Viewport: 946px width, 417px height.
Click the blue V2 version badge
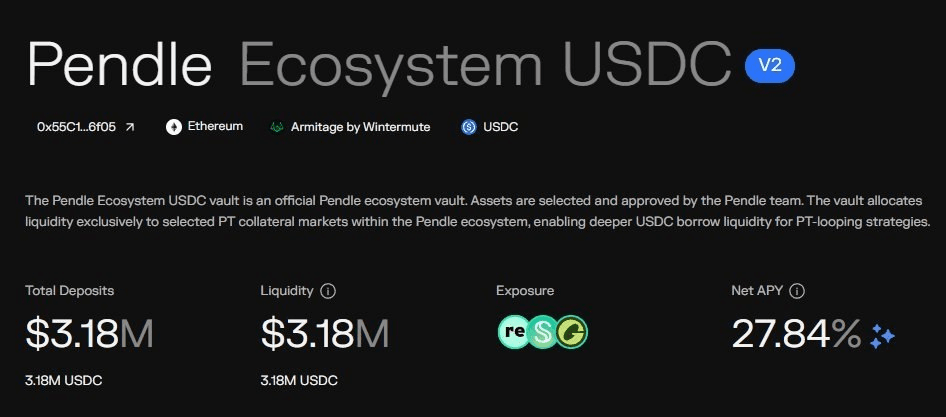point(769,66)
